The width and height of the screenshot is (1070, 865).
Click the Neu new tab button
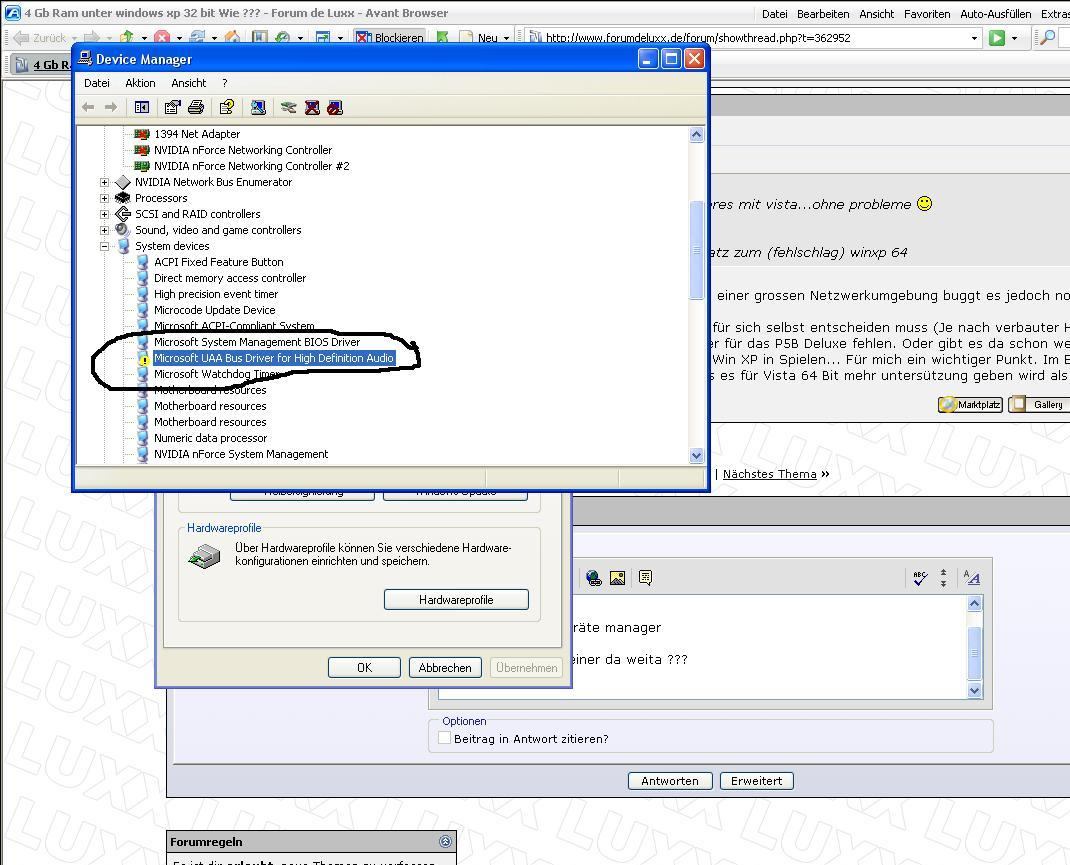(479, 38)
